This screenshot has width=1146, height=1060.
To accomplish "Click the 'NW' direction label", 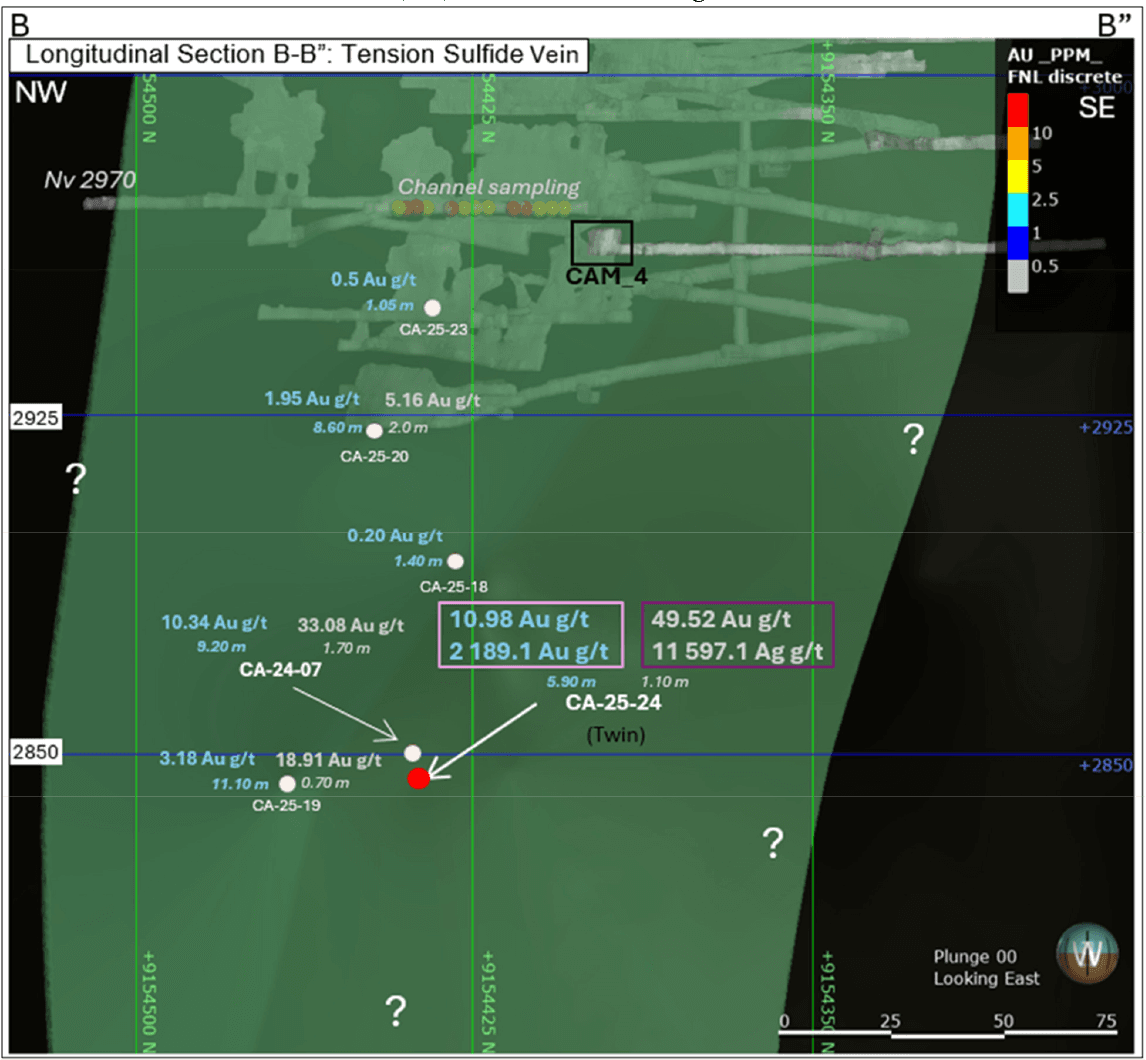I will pyautogui.click(x=41, y=93).
